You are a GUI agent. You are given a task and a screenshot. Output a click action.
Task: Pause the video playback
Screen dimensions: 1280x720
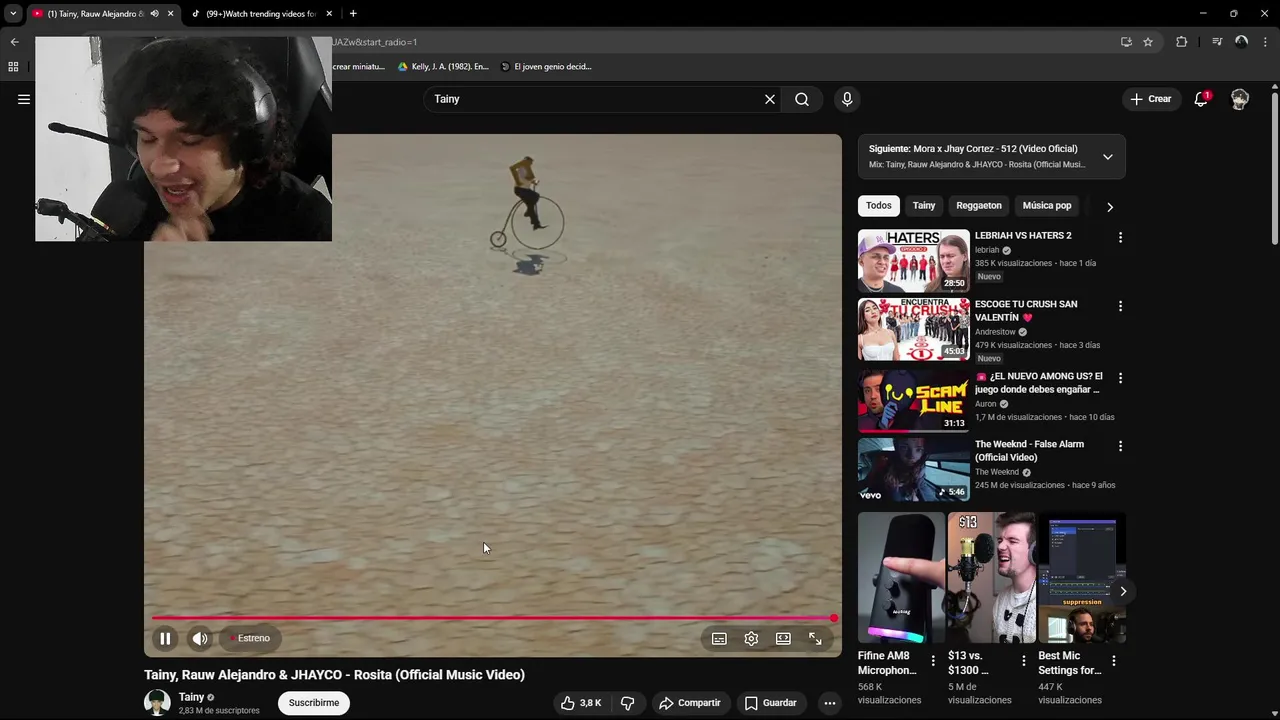click(165, 638)
